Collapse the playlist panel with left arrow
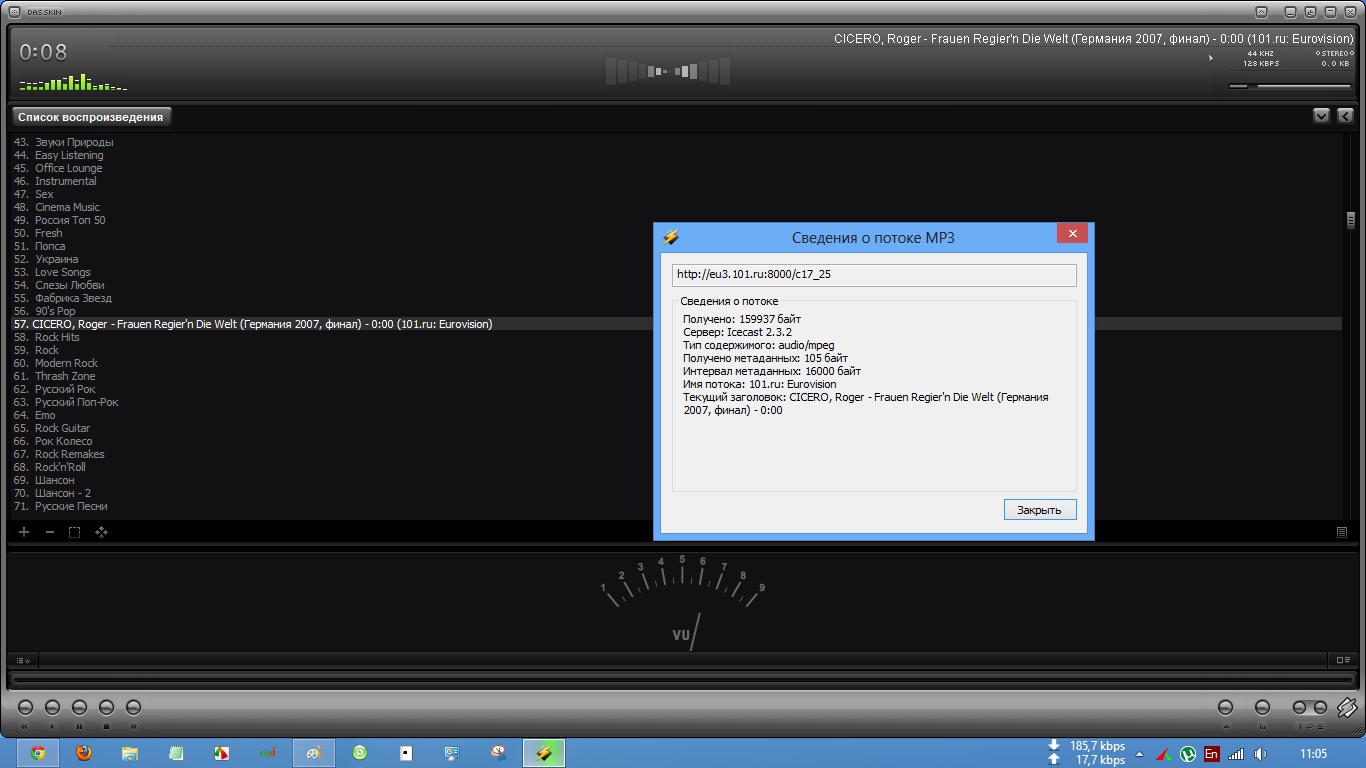The width and height of the screenshot is (1366, 768). click(1345, 116)
